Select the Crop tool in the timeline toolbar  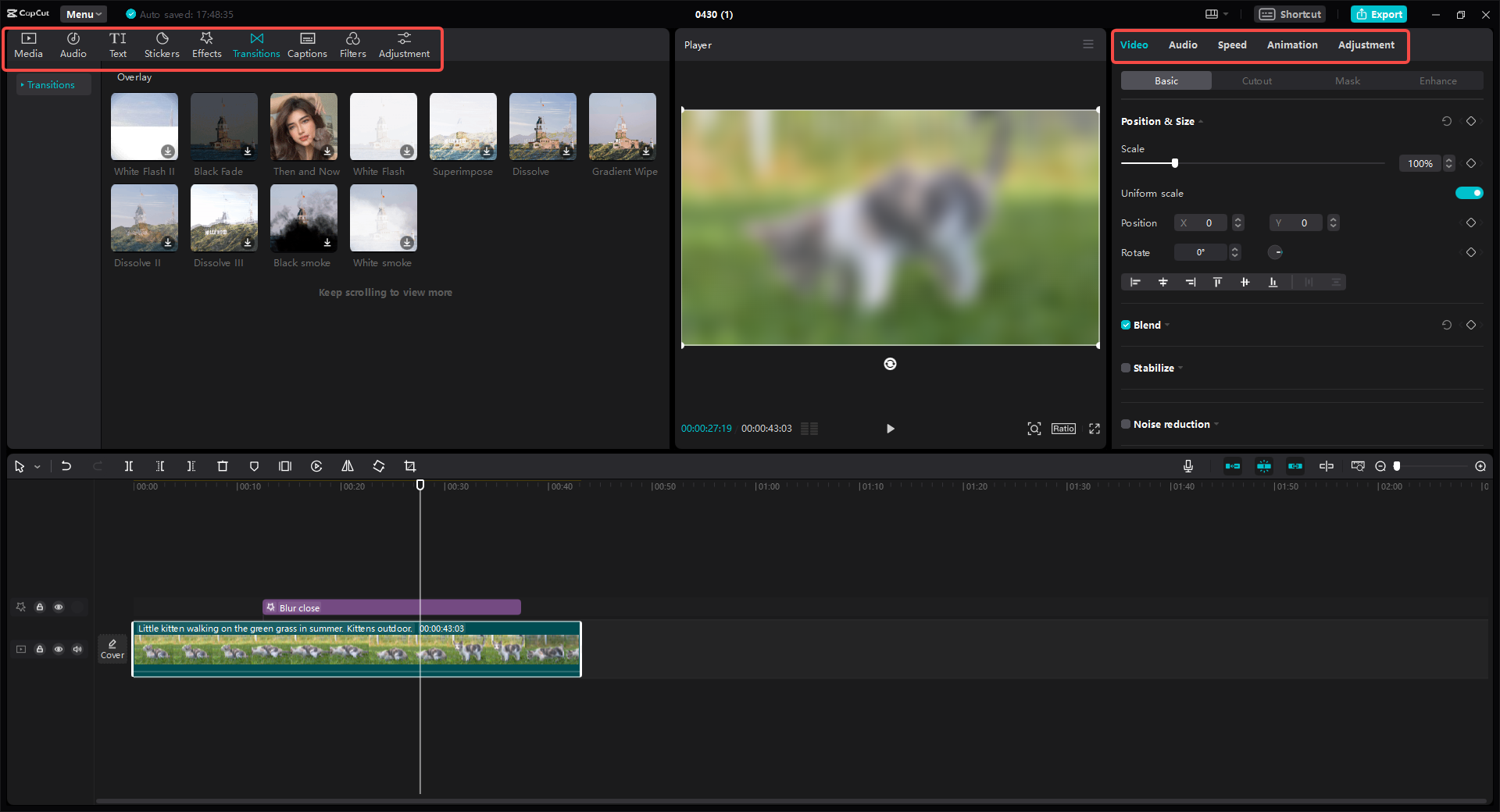(x=410, y=466)
